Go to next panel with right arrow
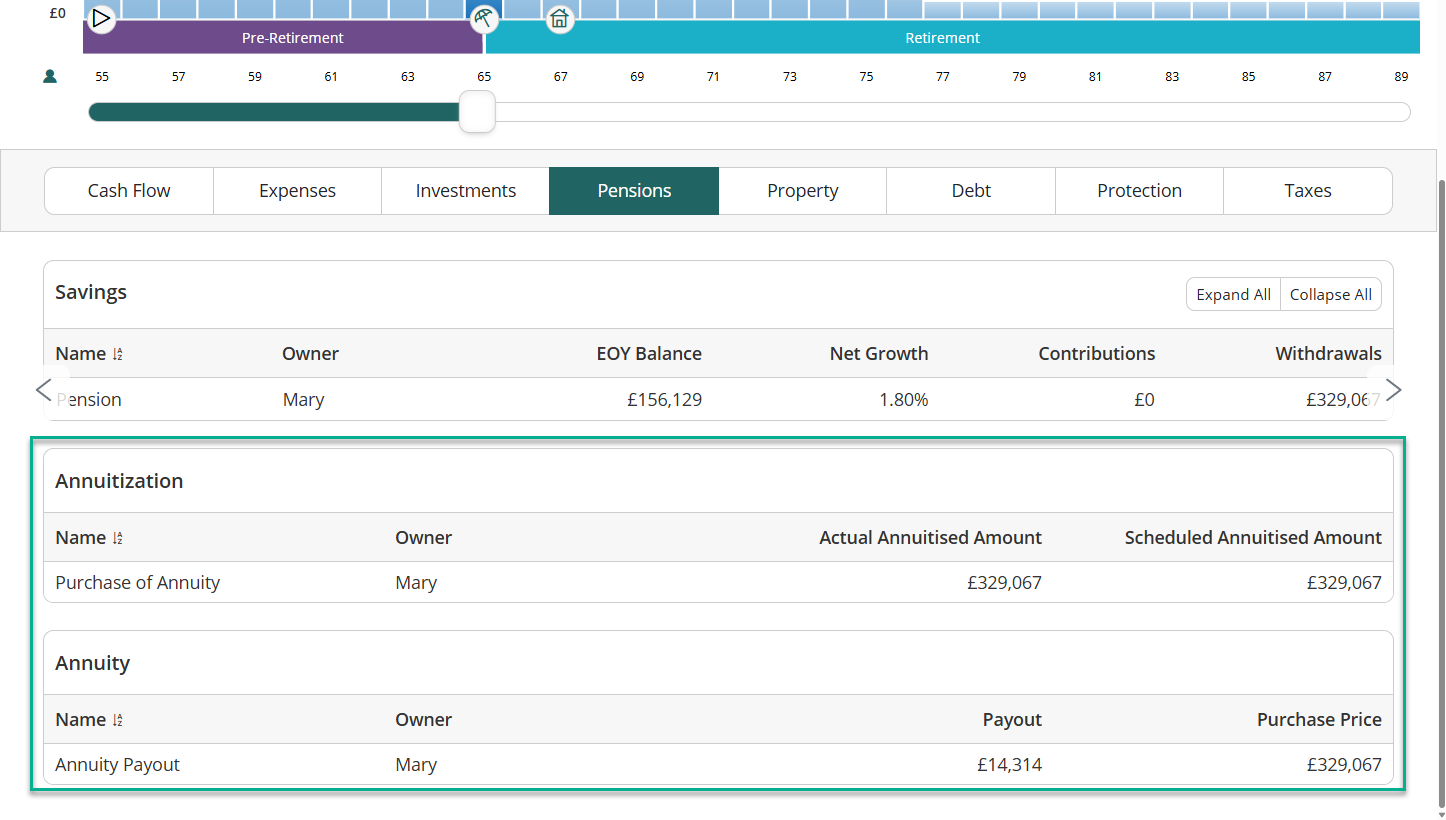 1393,390
